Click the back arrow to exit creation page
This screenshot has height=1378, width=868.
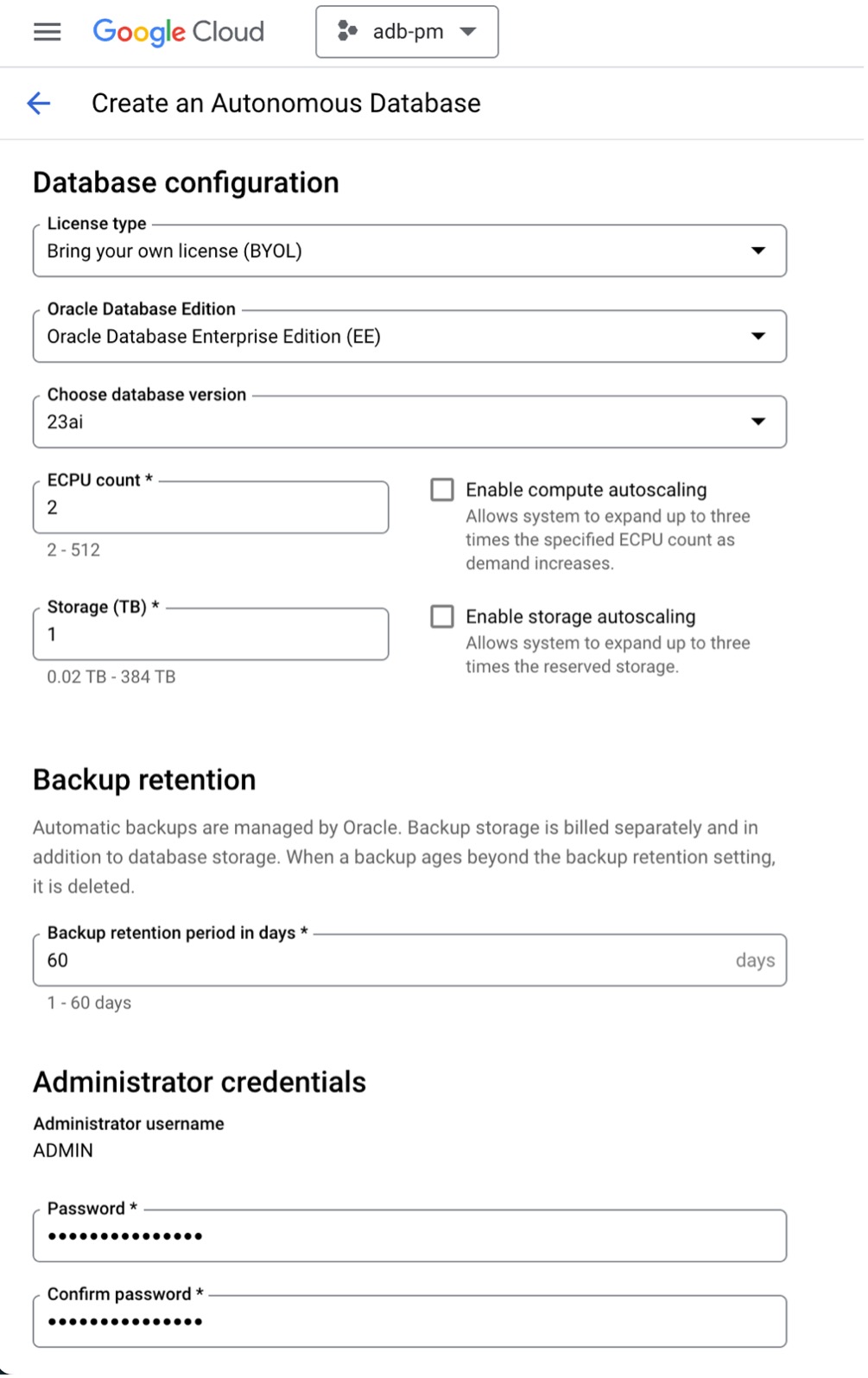pyautogui.click(x=38, y=103)
